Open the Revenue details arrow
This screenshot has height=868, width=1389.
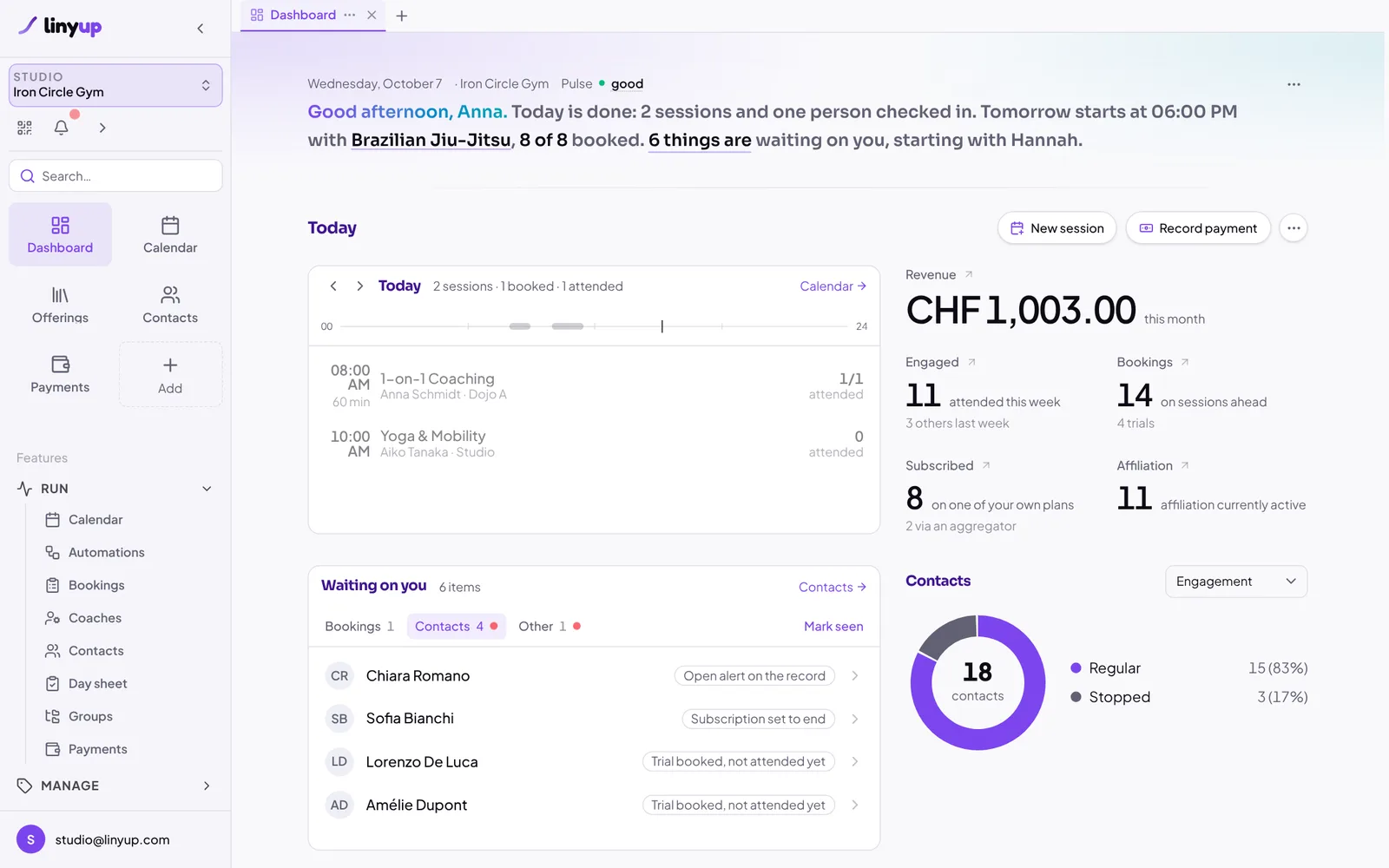[969, 274]
